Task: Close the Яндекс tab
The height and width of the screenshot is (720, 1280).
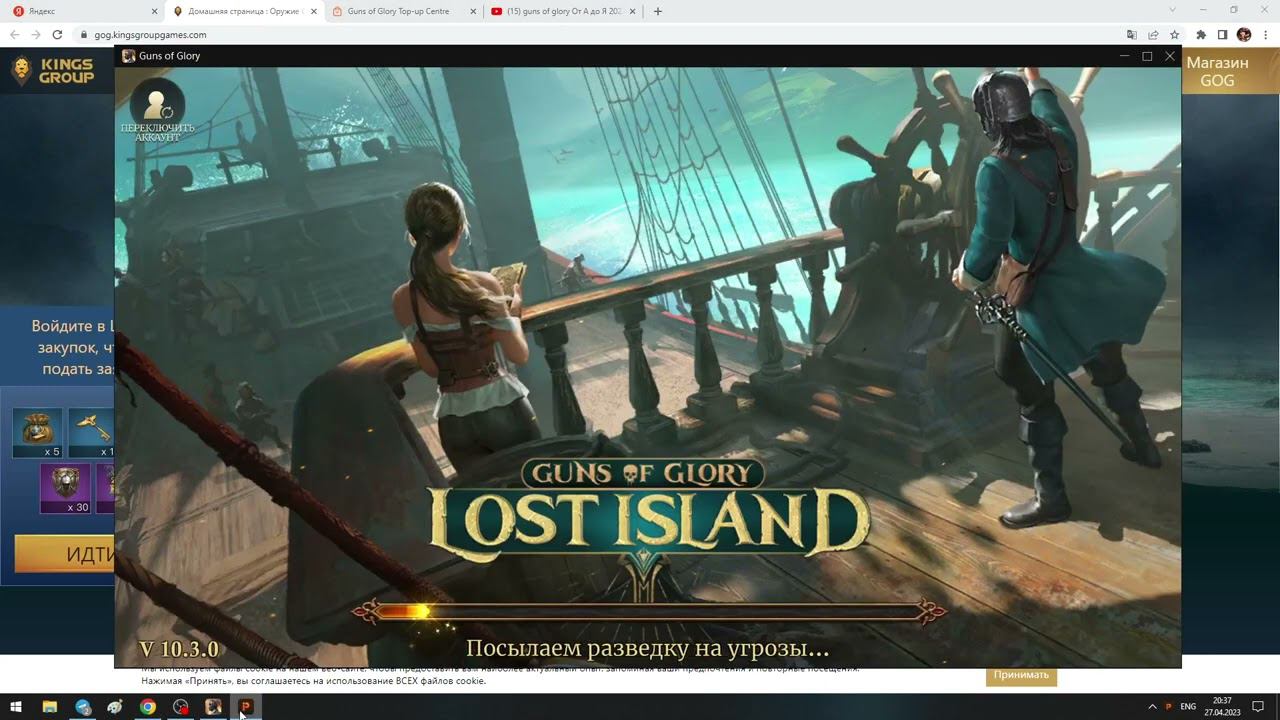Action: click(154, 11)
